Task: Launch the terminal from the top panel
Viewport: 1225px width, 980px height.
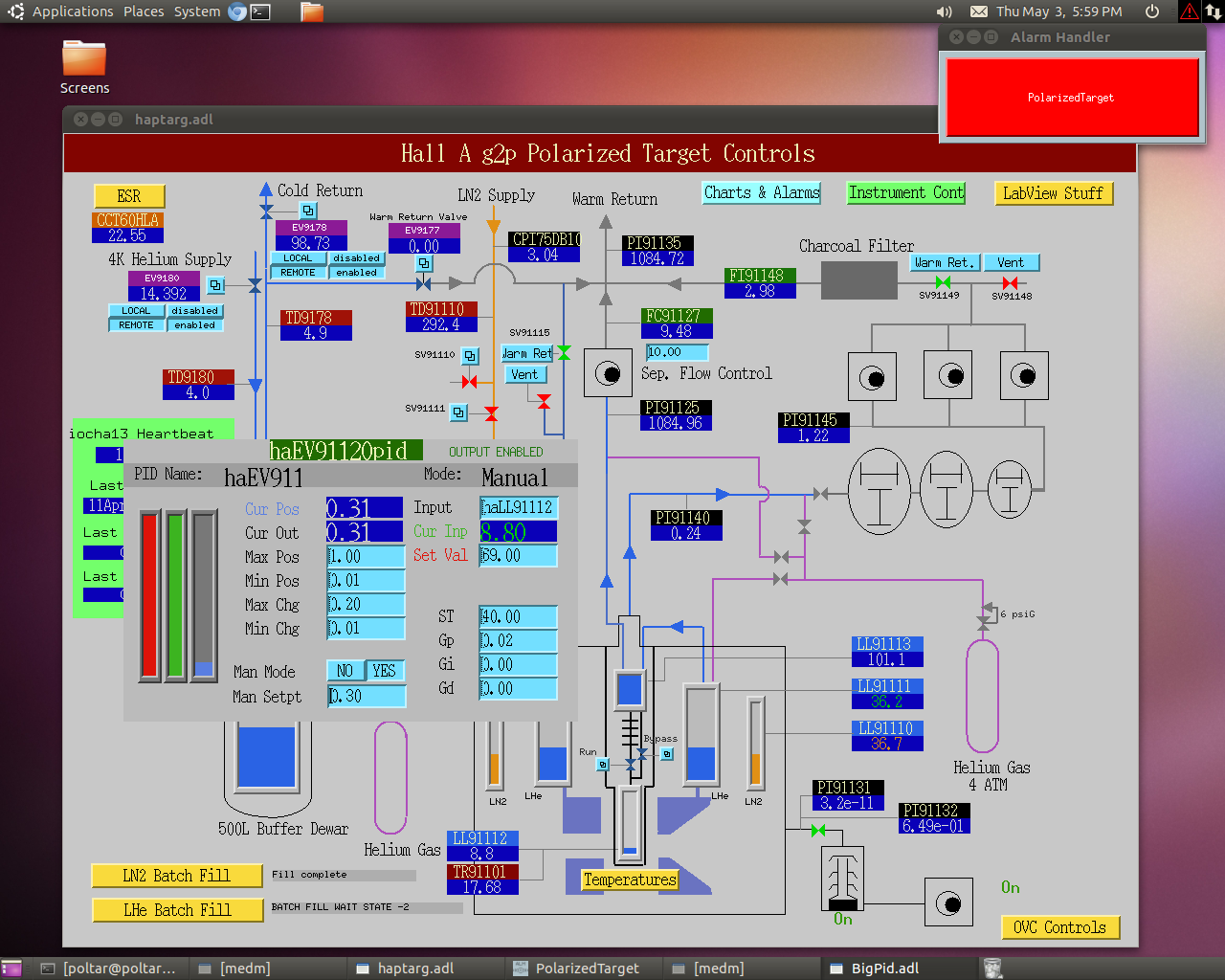Action: 260,11
